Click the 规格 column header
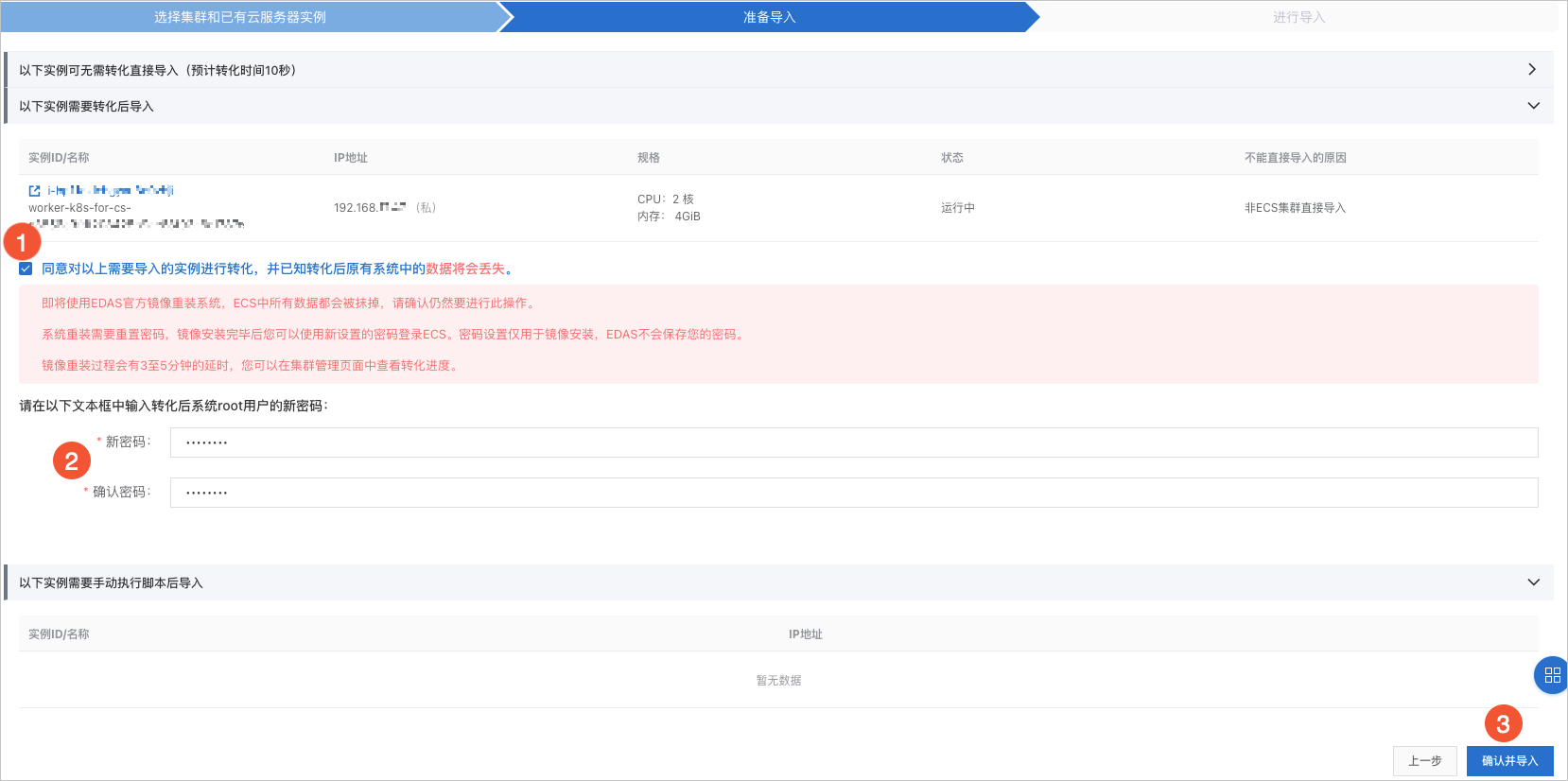1568x781 pixels. [x=649, y=158]
